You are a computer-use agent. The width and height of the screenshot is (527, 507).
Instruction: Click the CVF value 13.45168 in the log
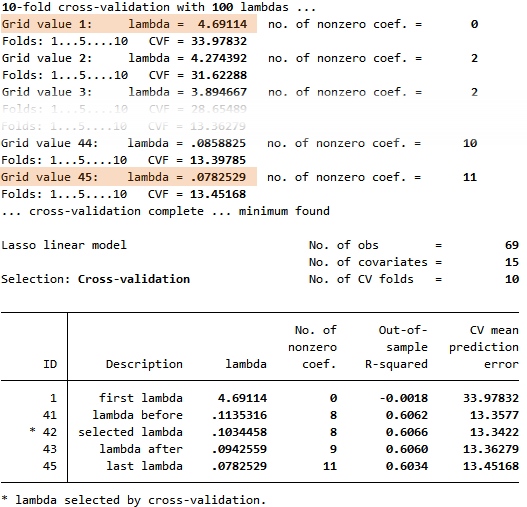(x=218, y=194)
